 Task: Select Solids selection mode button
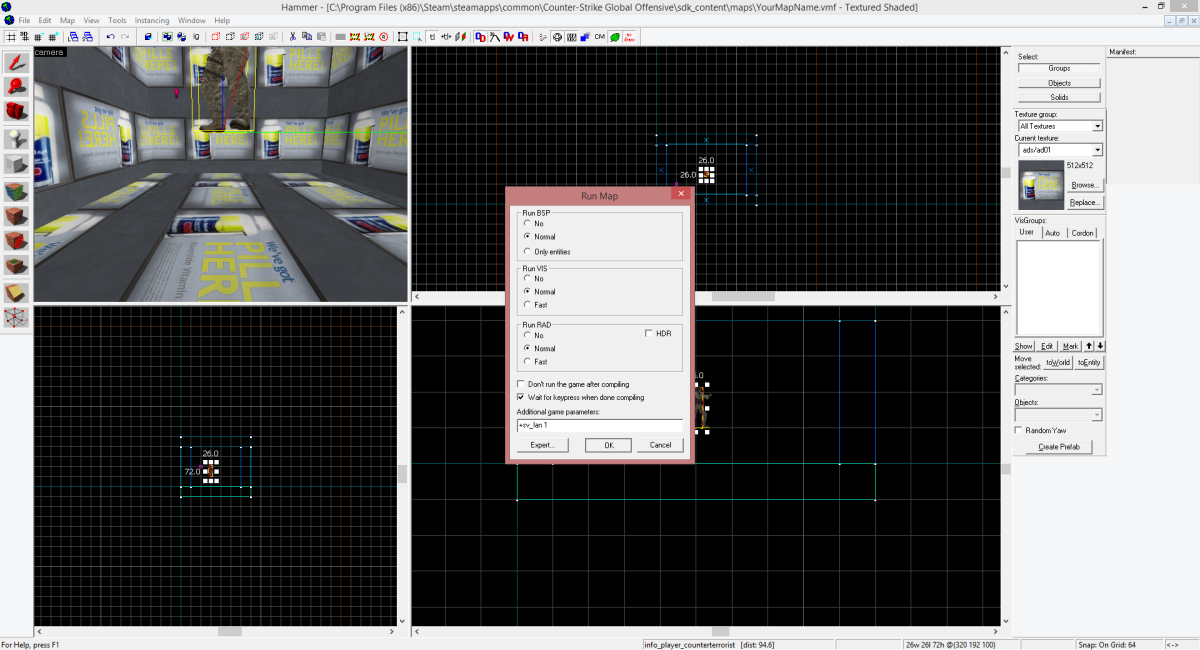click(x=1059, y=97)
